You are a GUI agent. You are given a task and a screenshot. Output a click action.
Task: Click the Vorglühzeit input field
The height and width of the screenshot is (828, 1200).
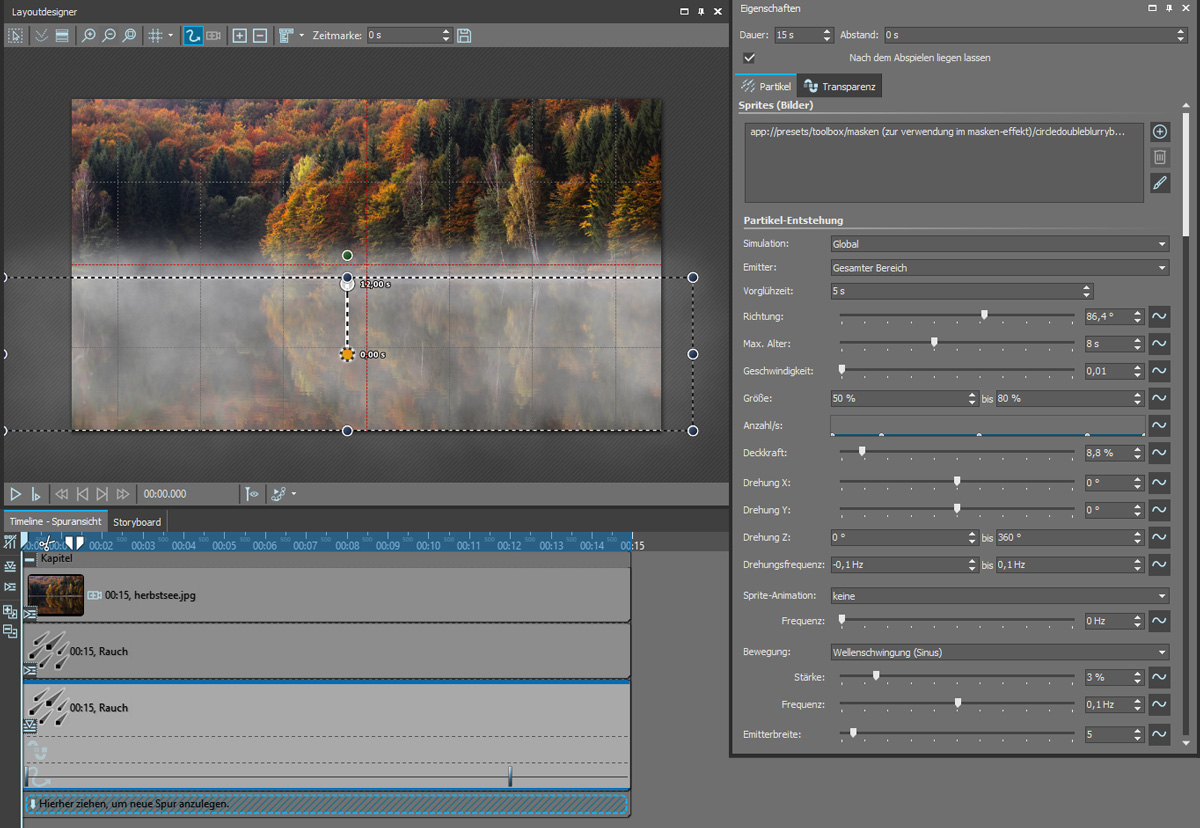tap(955, 292)
